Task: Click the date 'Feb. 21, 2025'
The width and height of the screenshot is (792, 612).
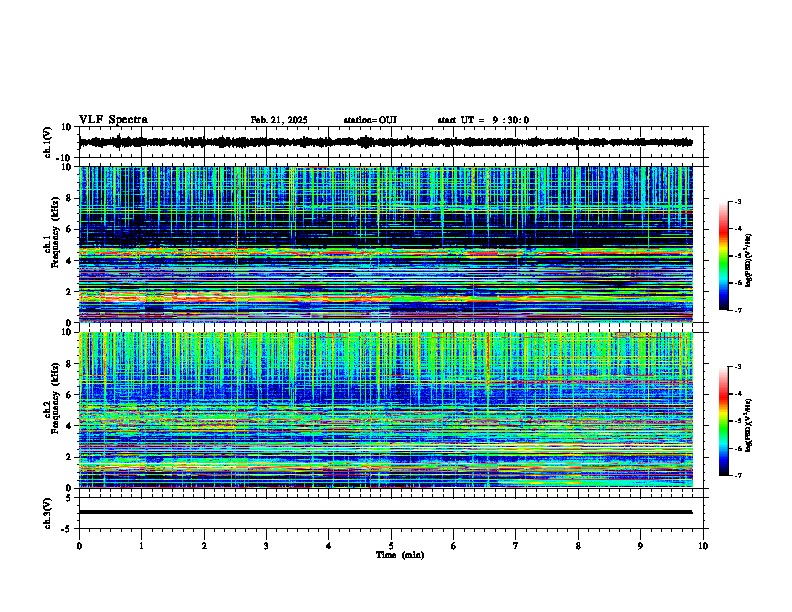Action: coord(279,120)
